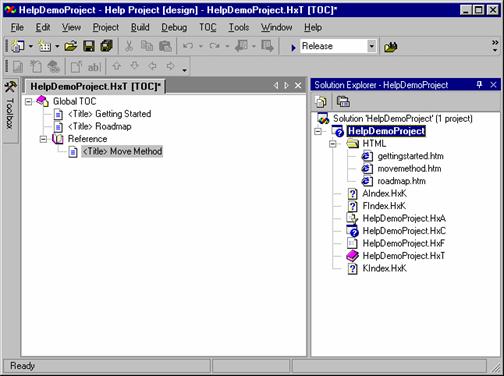
Task: Click the tab scroll right arrow
Action: click(x=286, y=86)
